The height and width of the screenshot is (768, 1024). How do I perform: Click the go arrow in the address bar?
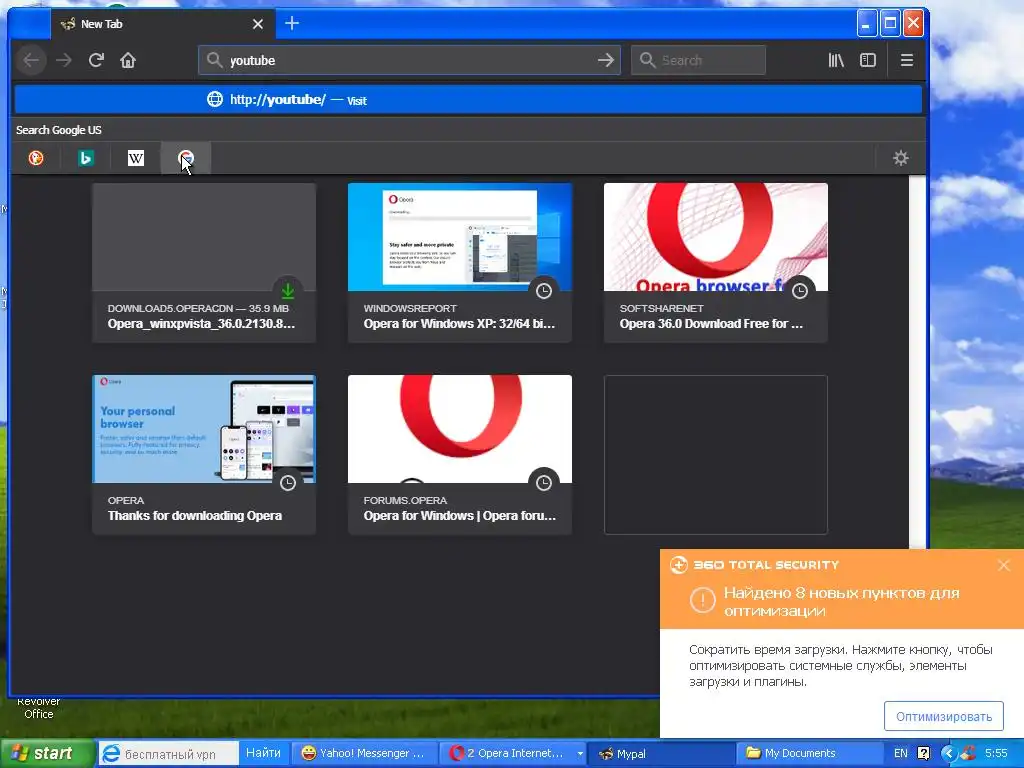pyautogui.click(x=606, y=60)
